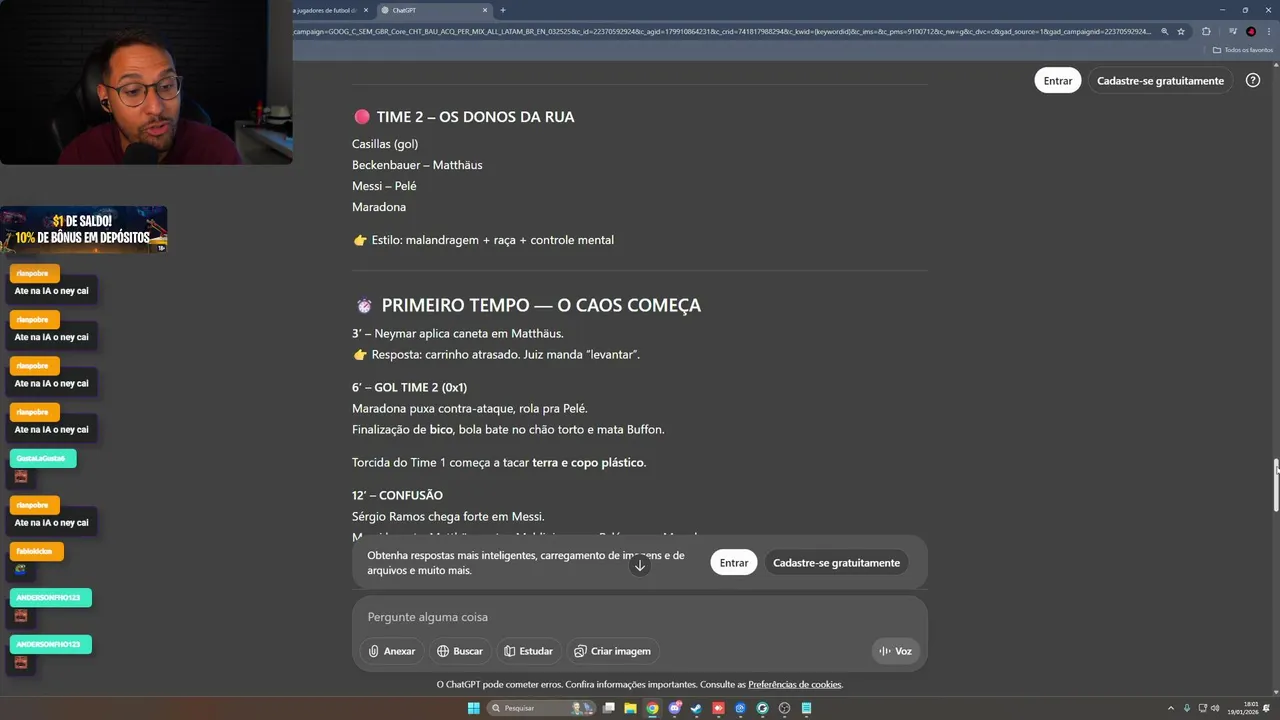Click Cadastre-se gratuitamente in the header
Viewport: 1280px width, 720px height.
[x=1160, y=81]
